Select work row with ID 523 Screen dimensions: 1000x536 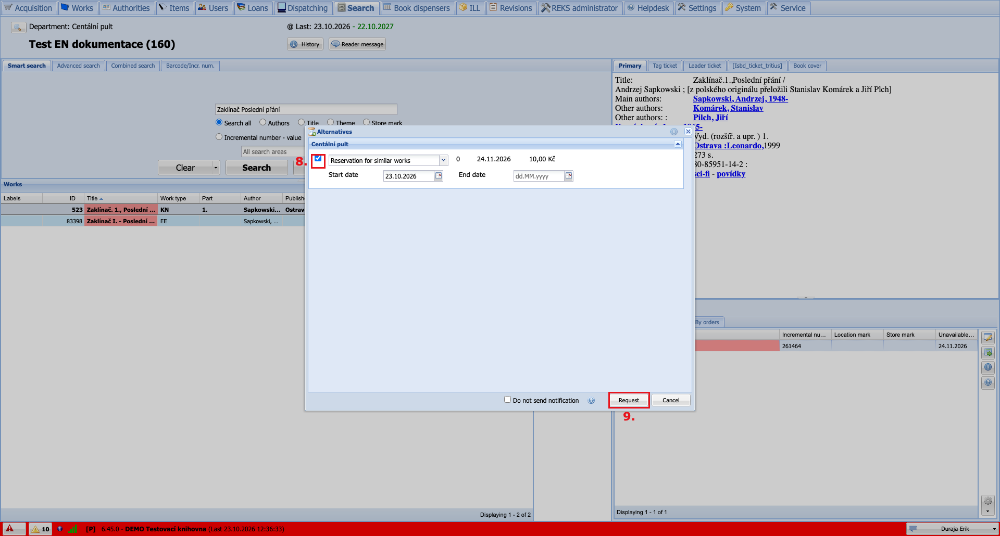(x=153, y=209)
